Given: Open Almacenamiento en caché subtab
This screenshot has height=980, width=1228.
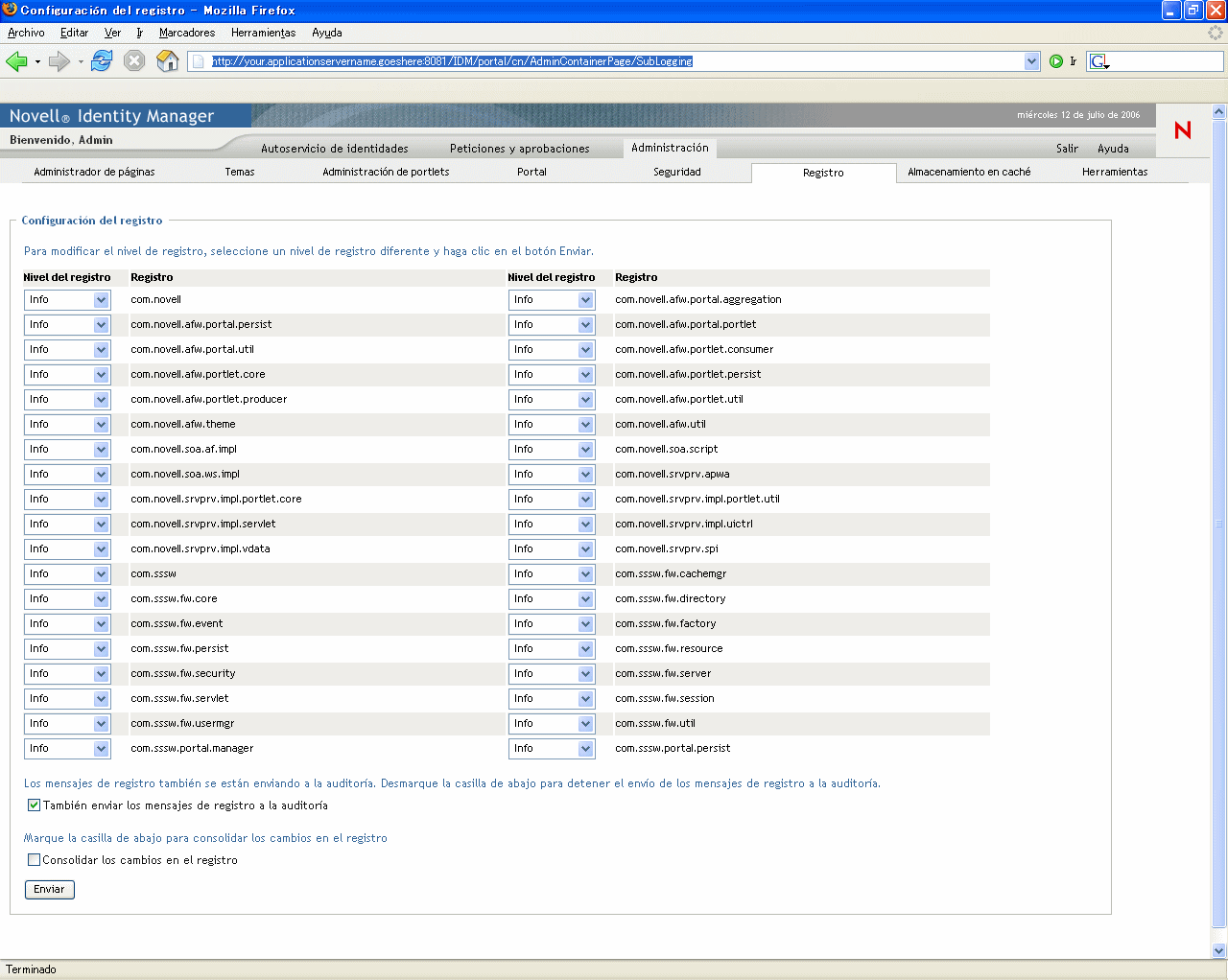Looking at the screenshot, I should [x=969, y=173].
